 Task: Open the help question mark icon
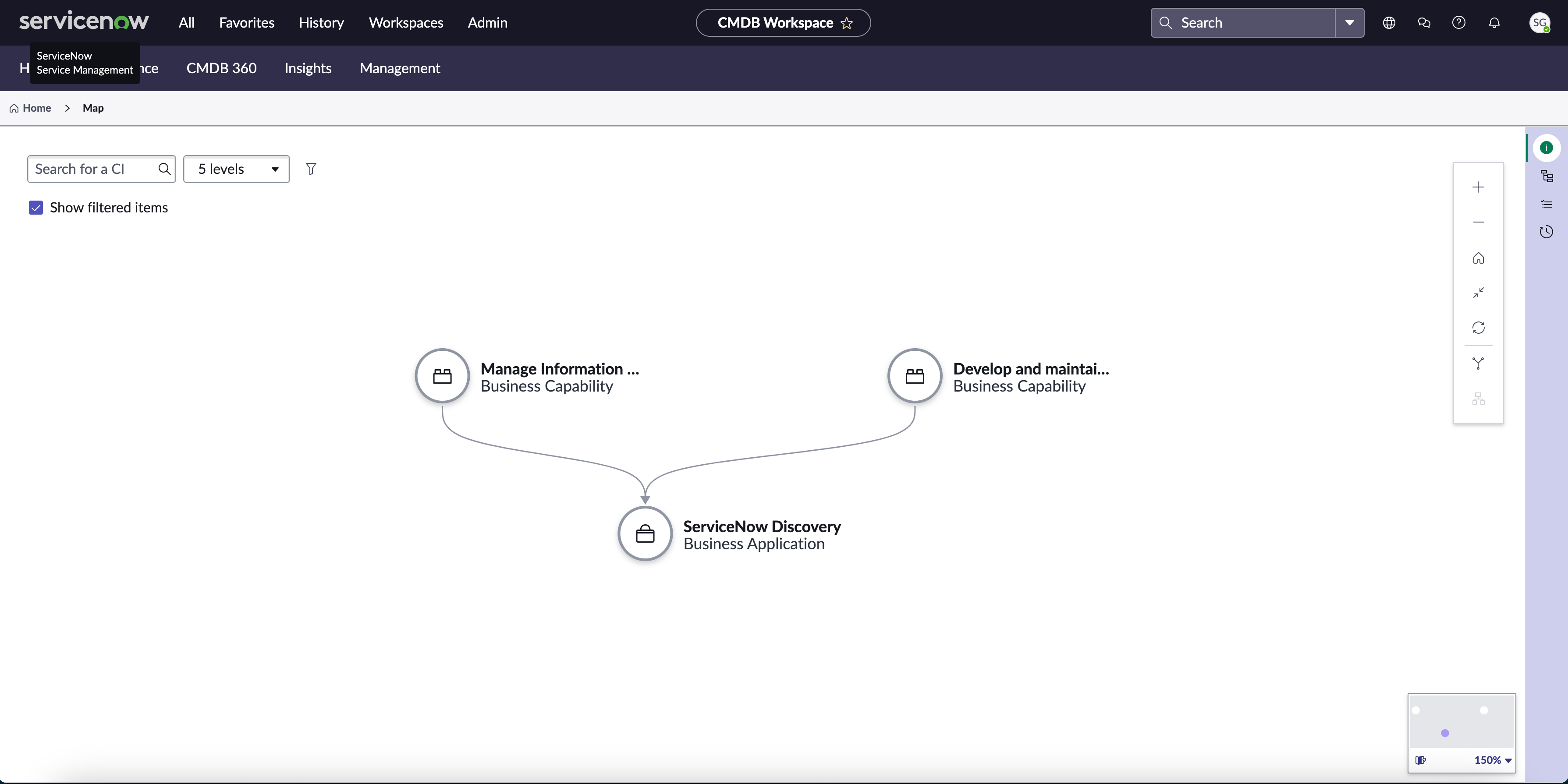pyautogui.click(x=1459, y=22)
